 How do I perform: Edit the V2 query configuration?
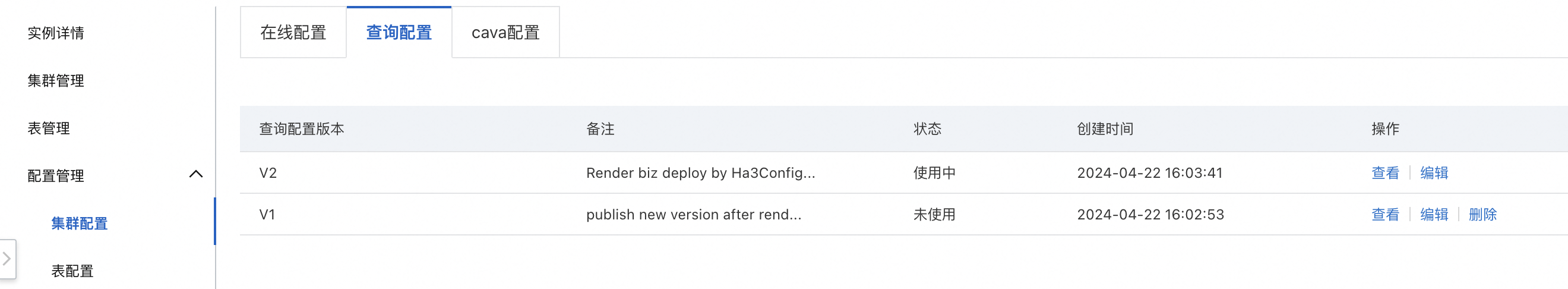(x=1434, y=173)
